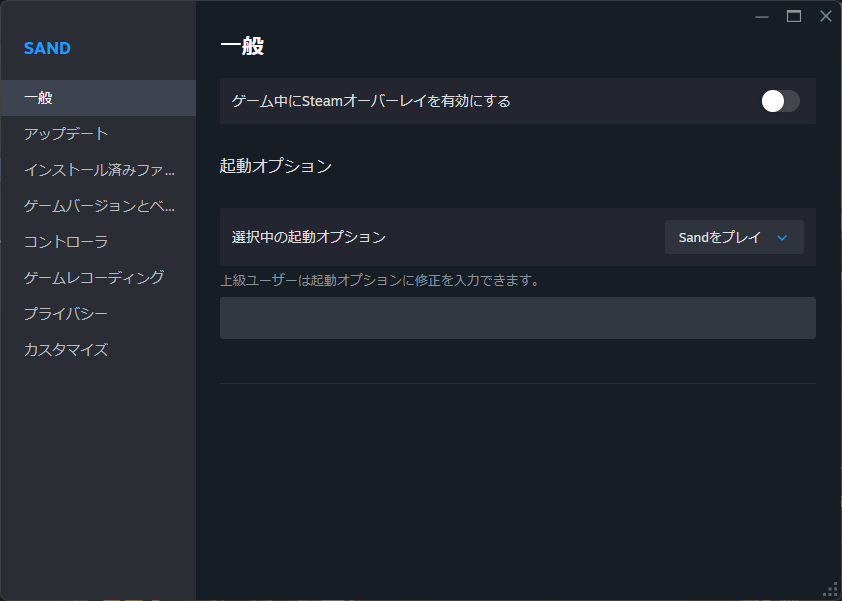
Task: Click the SAND game title
Action: click(47, 48)
